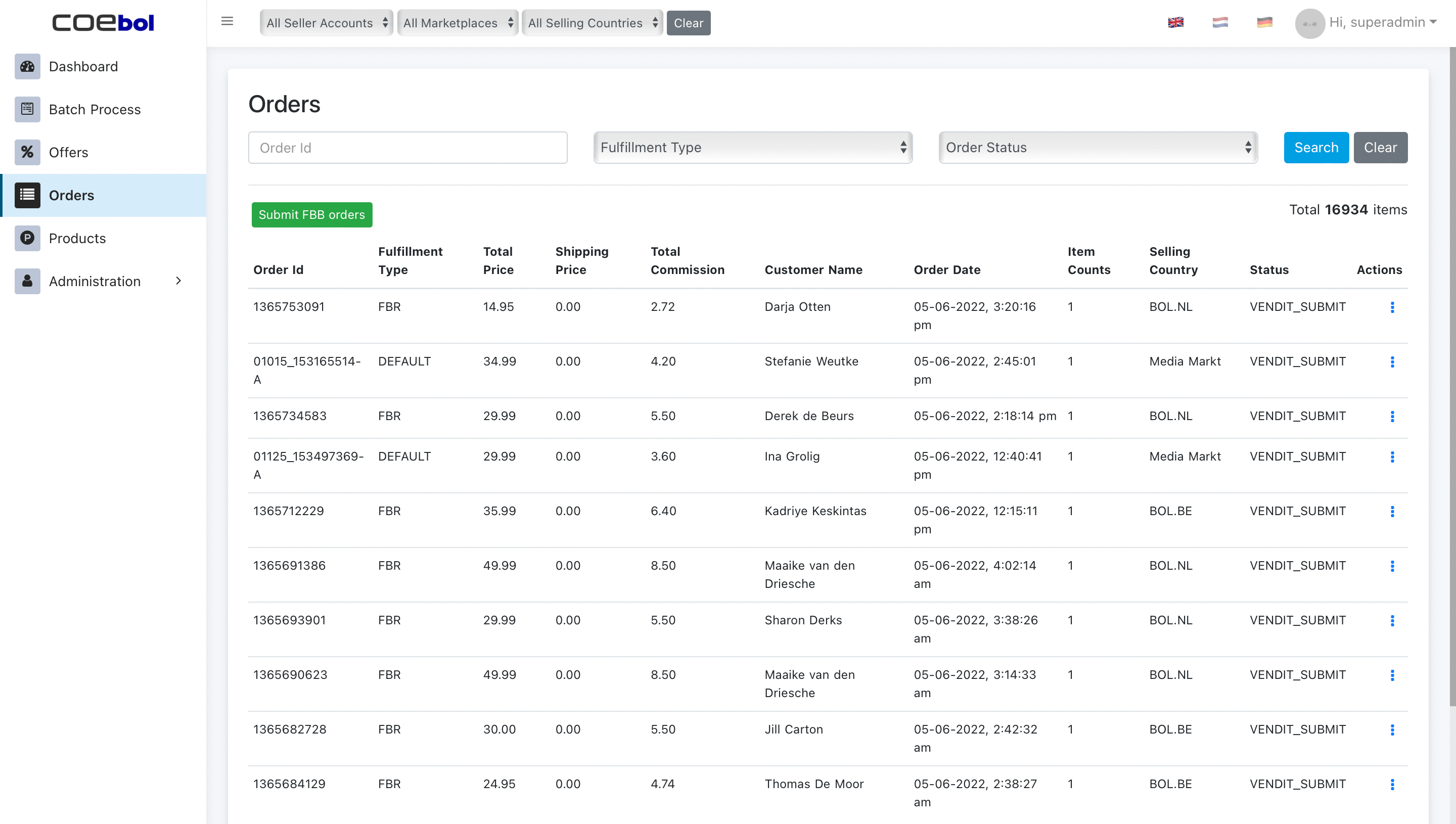Click order id 1365753091 cell

289,307
